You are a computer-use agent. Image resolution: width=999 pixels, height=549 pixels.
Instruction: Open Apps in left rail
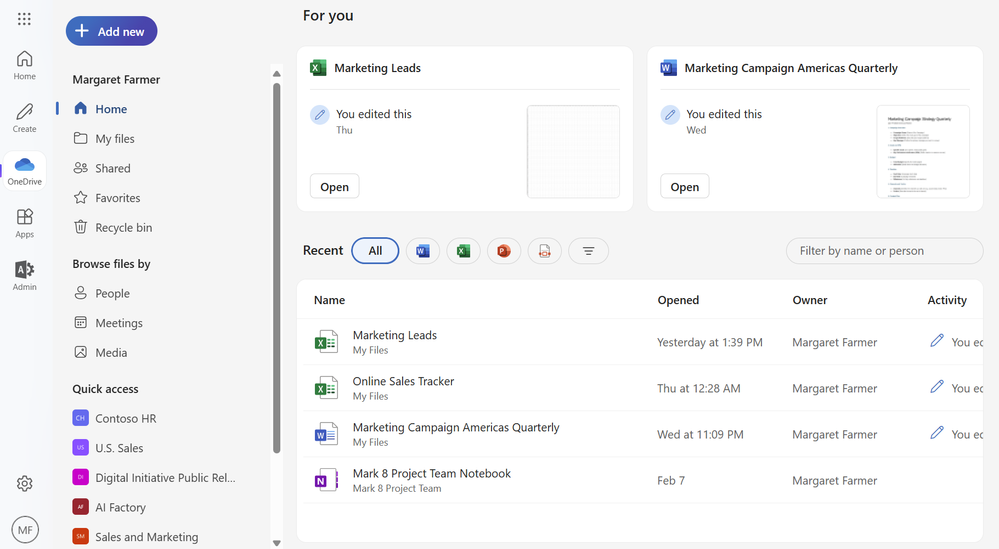coord(24,224)
